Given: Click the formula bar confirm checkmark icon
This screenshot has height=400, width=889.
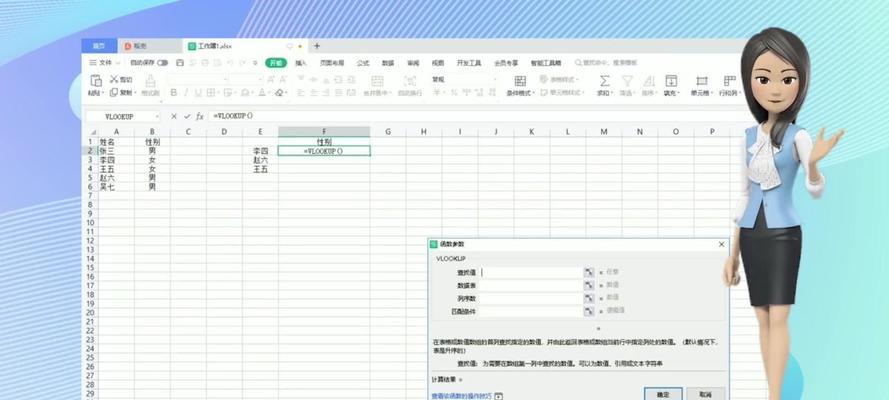Looking at the screenshot, I should [187, 116].
